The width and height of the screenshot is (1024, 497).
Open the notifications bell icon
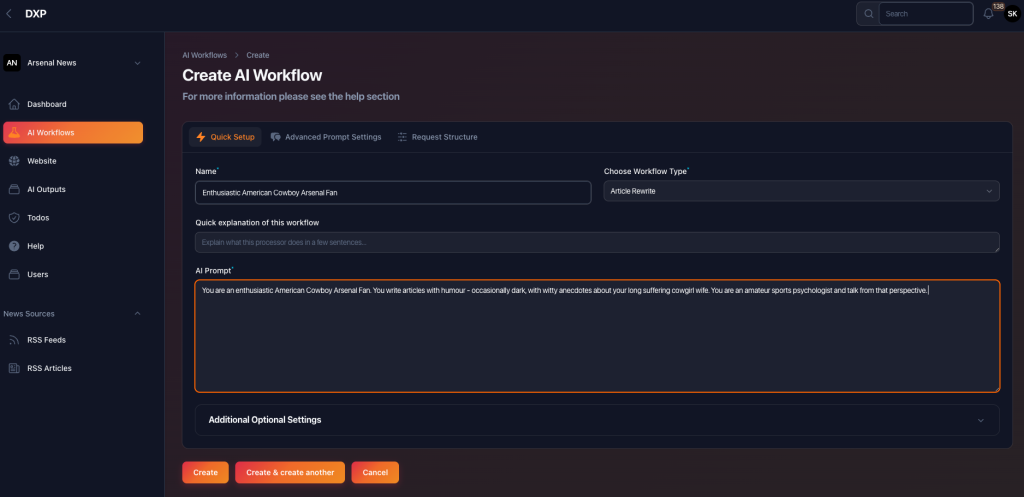coord(989,14)
